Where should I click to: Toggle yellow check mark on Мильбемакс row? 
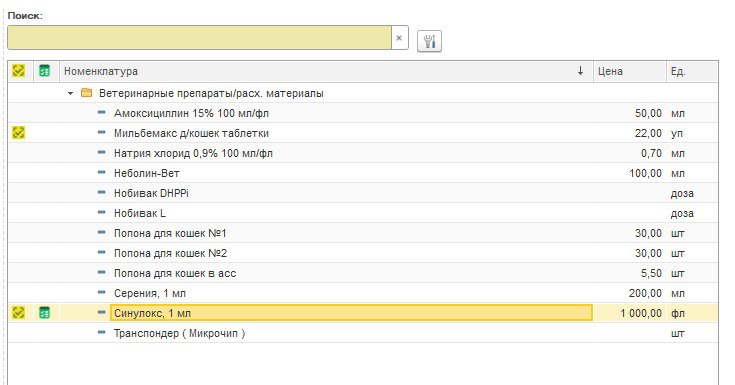(18, 133)
